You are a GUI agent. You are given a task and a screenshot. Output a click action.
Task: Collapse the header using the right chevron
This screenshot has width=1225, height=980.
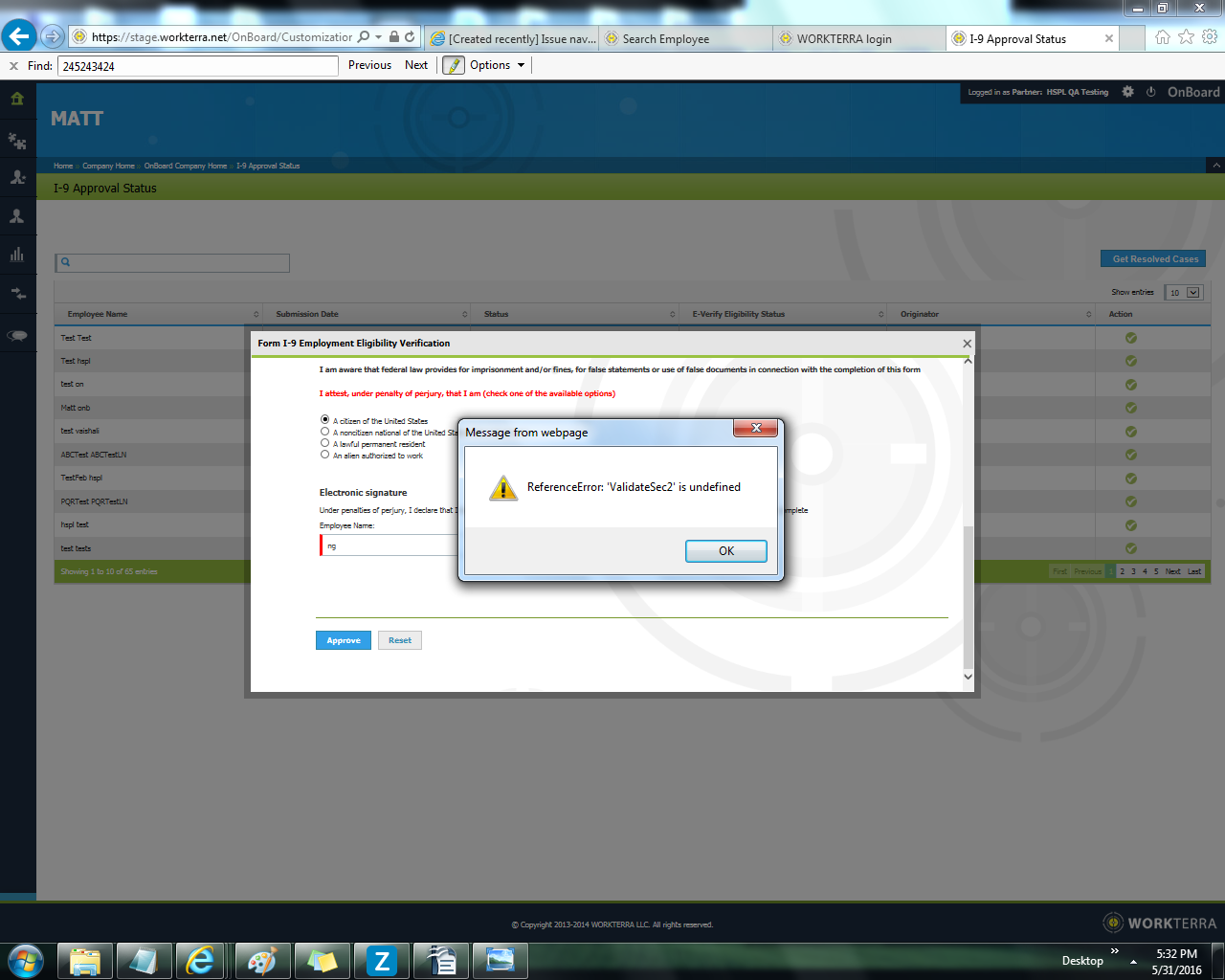click(1216, 166)
